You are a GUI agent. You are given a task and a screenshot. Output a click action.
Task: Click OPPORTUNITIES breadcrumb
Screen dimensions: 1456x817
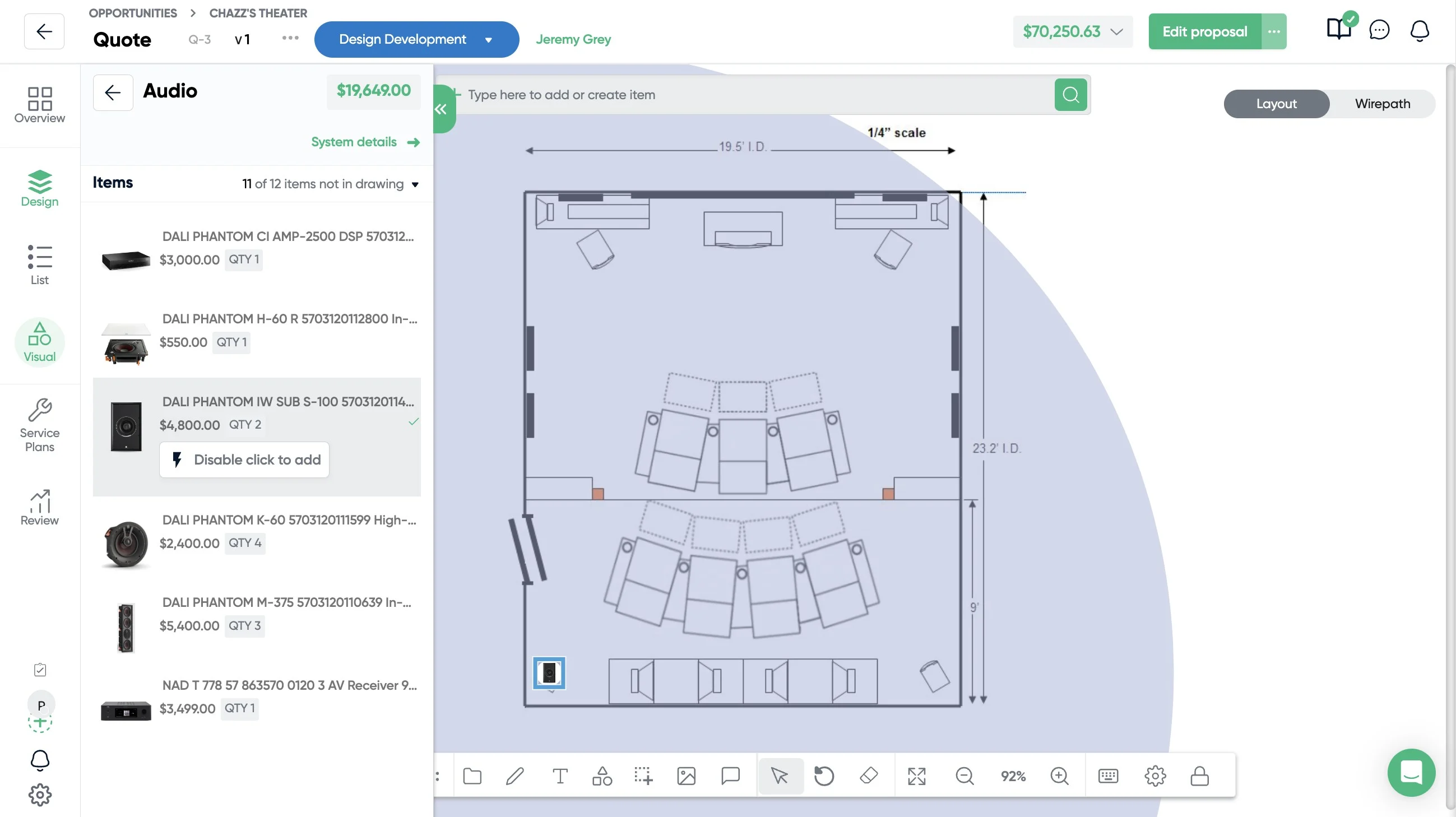point(133,13)
